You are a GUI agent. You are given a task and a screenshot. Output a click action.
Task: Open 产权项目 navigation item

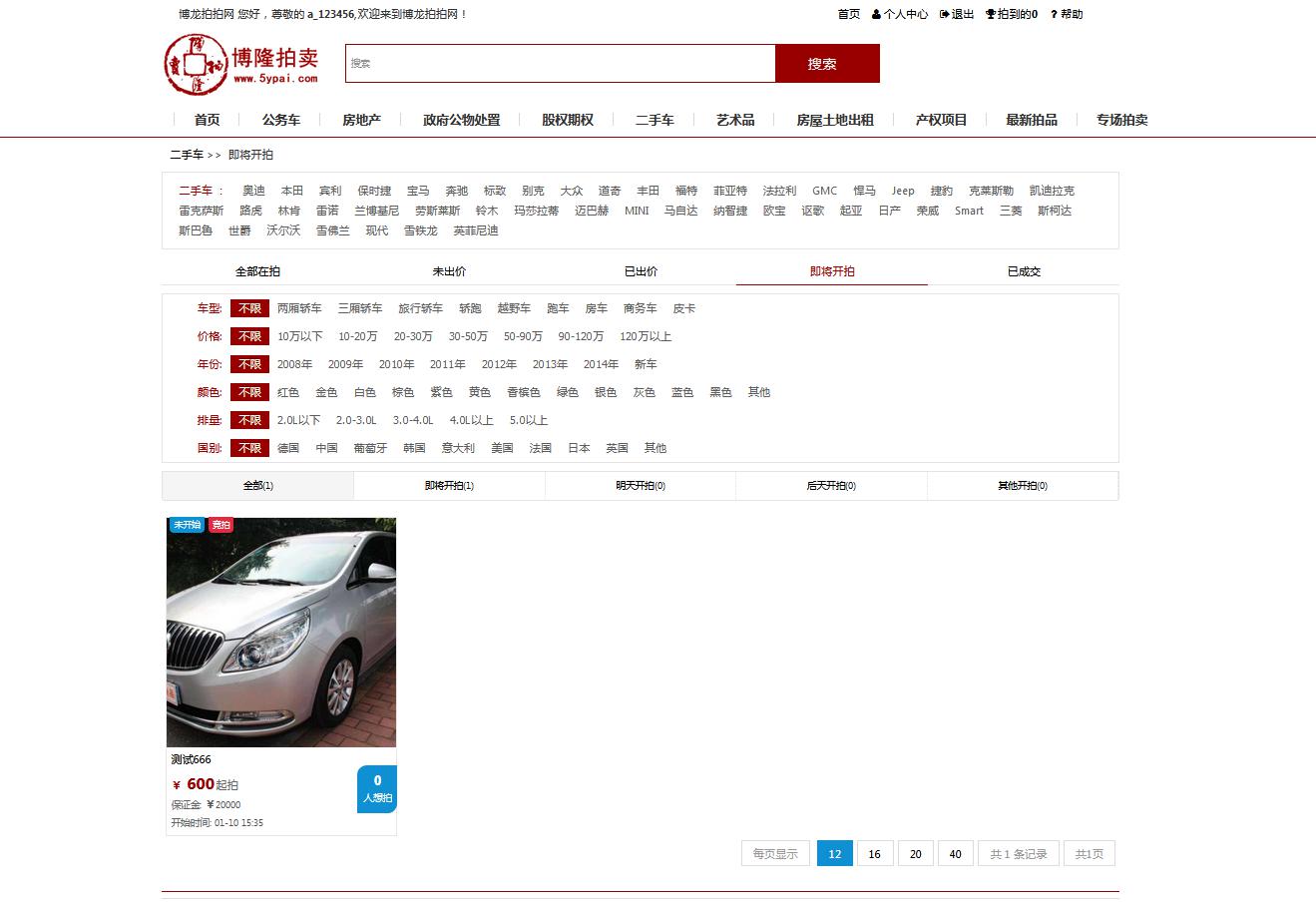(x=942, y=120)
